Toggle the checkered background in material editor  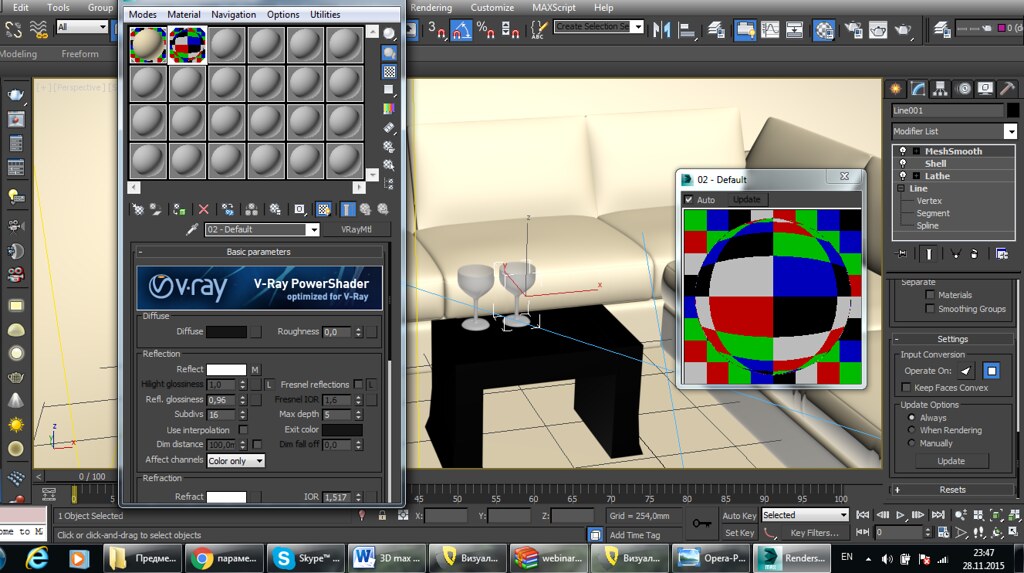(x=389, y=72)
